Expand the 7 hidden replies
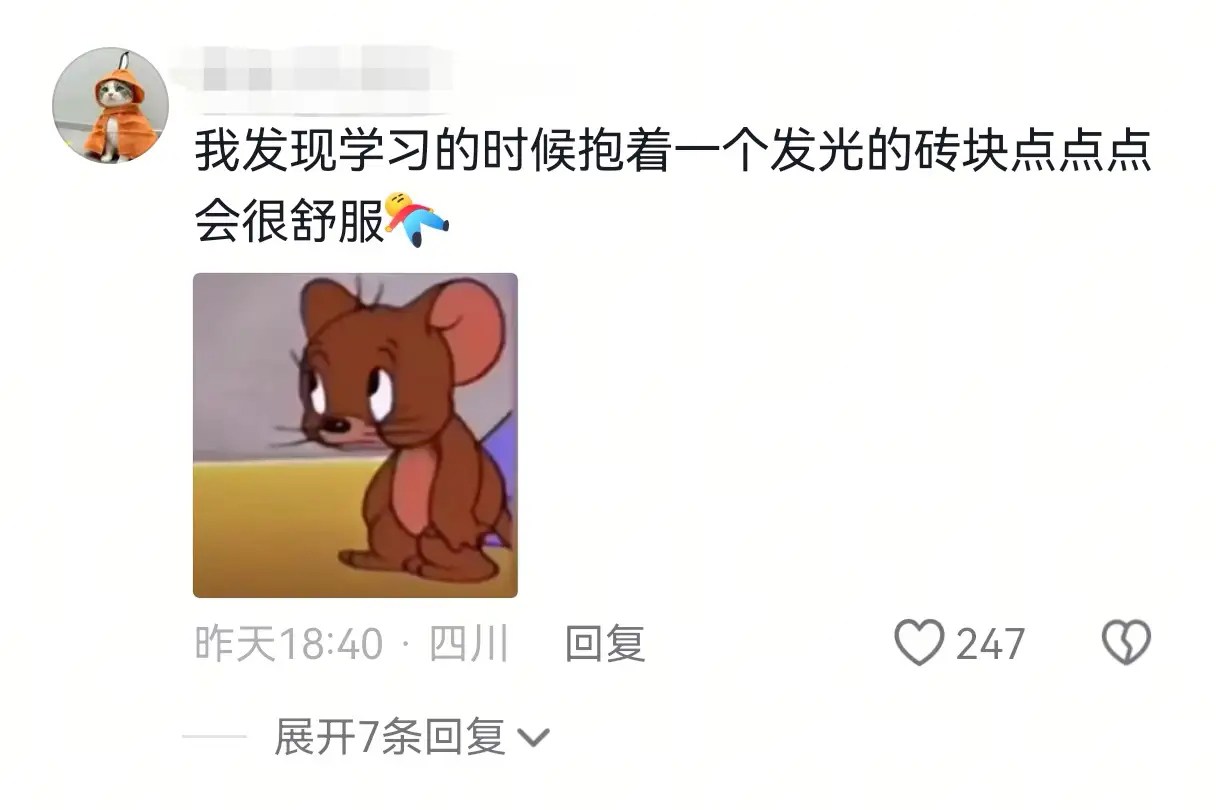Viewport: 1216px width, 810px height. (x=412, y=738)
